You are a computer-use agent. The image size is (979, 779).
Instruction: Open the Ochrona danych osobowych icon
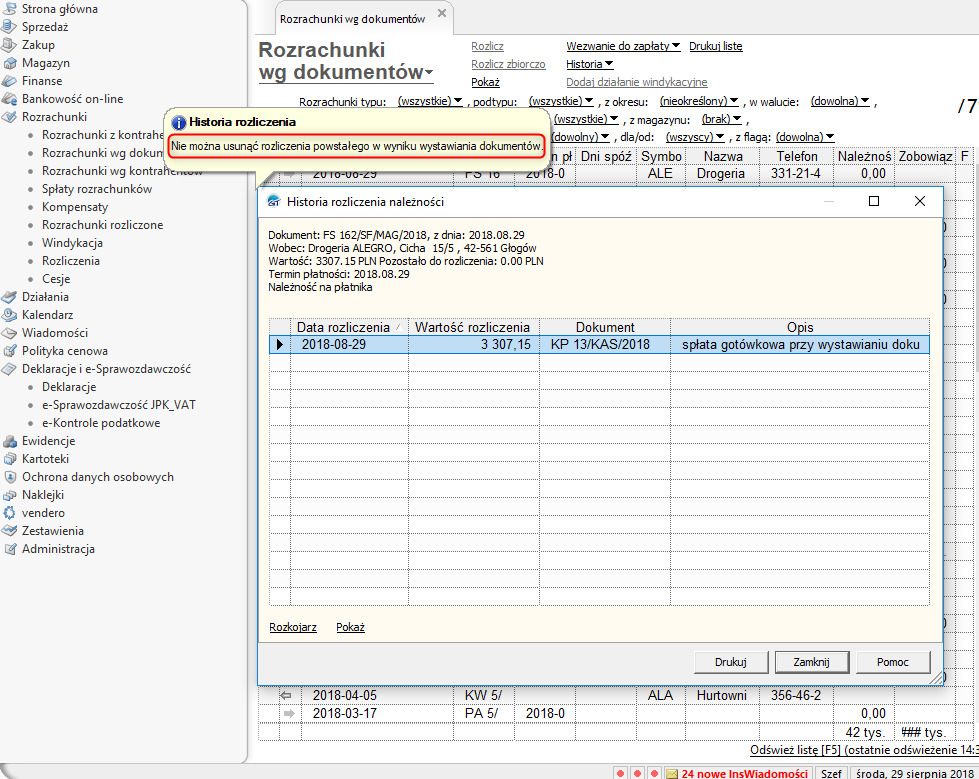[10, 477]
